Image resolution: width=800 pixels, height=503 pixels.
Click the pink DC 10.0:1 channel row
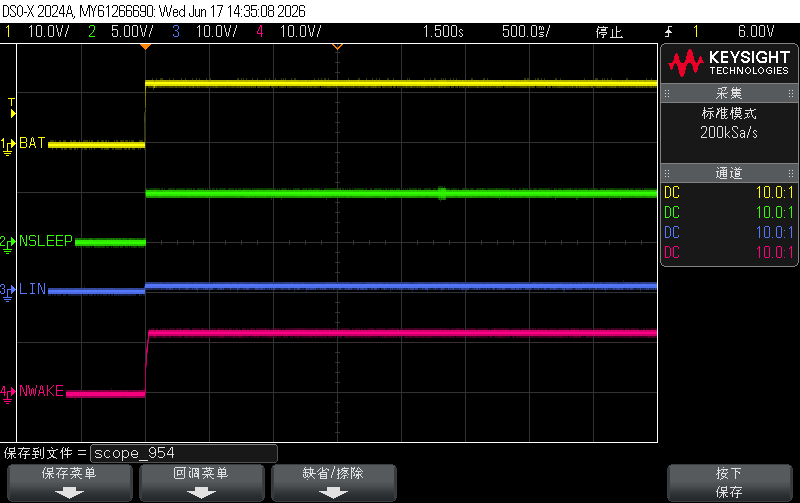pyautogui.click(x=729, y=253)
